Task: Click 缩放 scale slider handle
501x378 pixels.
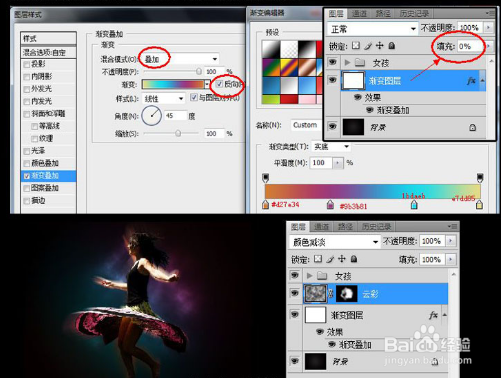Action: point(178,133)
